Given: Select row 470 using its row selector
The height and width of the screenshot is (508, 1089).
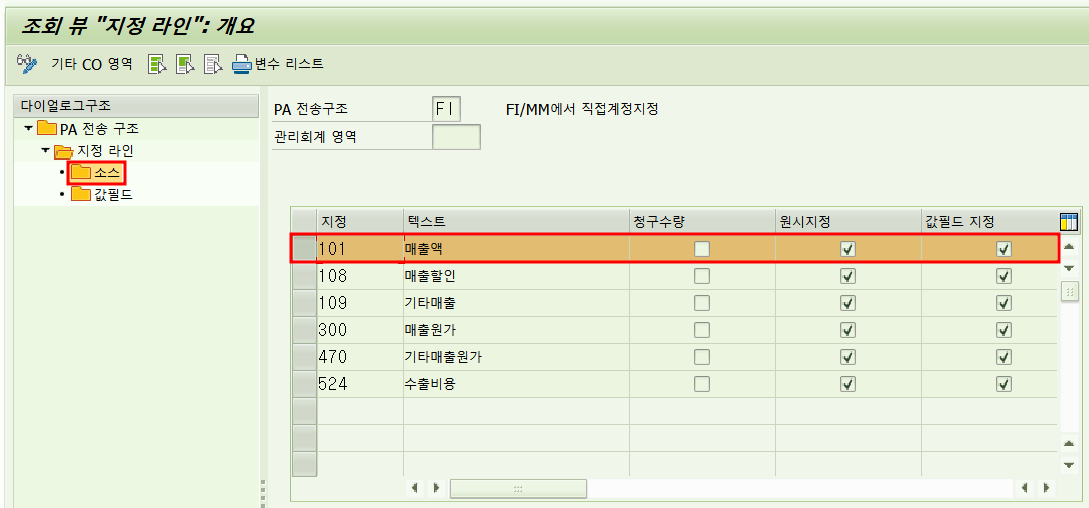Looking at the screenshot, I should (x=304, y=357).
